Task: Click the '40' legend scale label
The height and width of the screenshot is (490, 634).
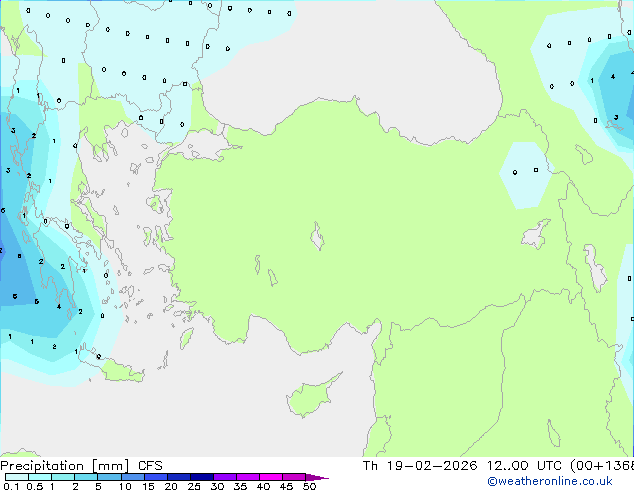Action: click(263, 486)
